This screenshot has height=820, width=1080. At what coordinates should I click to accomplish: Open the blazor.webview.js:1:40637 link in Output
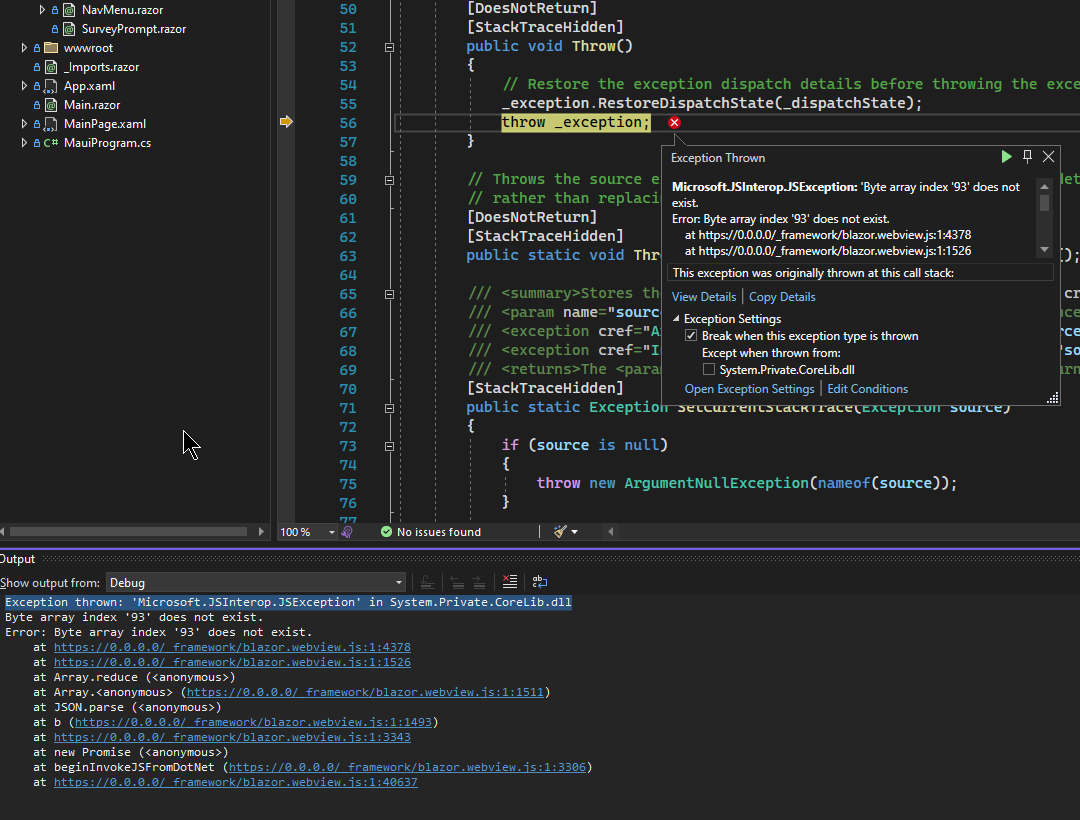click(x=236, y=782)
